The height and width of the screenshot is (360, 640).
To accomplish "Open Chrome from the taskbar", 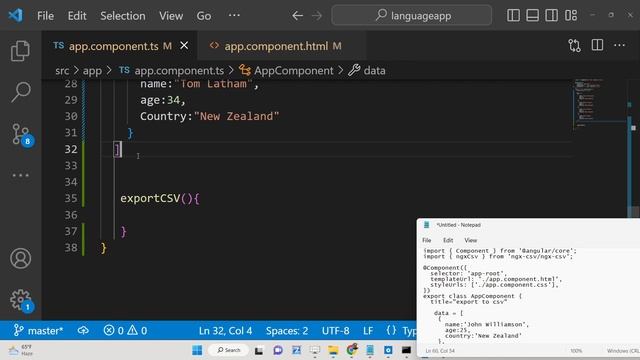I will tap(352, 350).
